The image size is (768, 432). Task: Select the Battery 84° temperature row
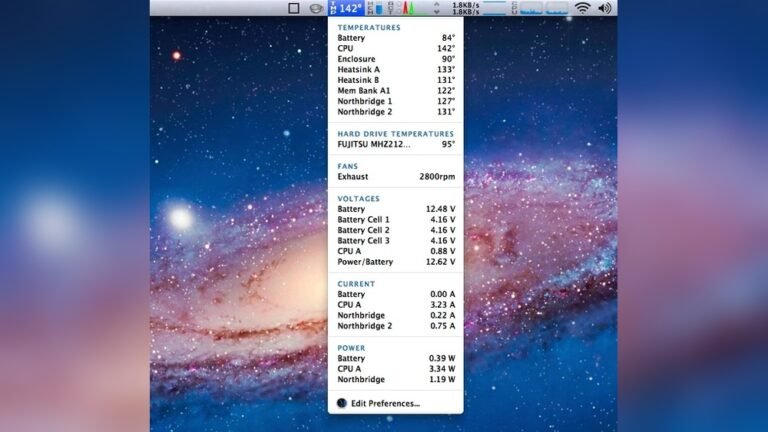click(396, 38)
